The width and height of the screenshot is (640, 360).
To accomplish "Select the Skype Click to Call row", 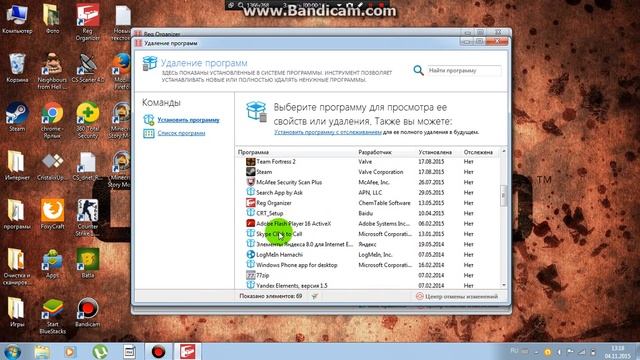I will point(368,234).
